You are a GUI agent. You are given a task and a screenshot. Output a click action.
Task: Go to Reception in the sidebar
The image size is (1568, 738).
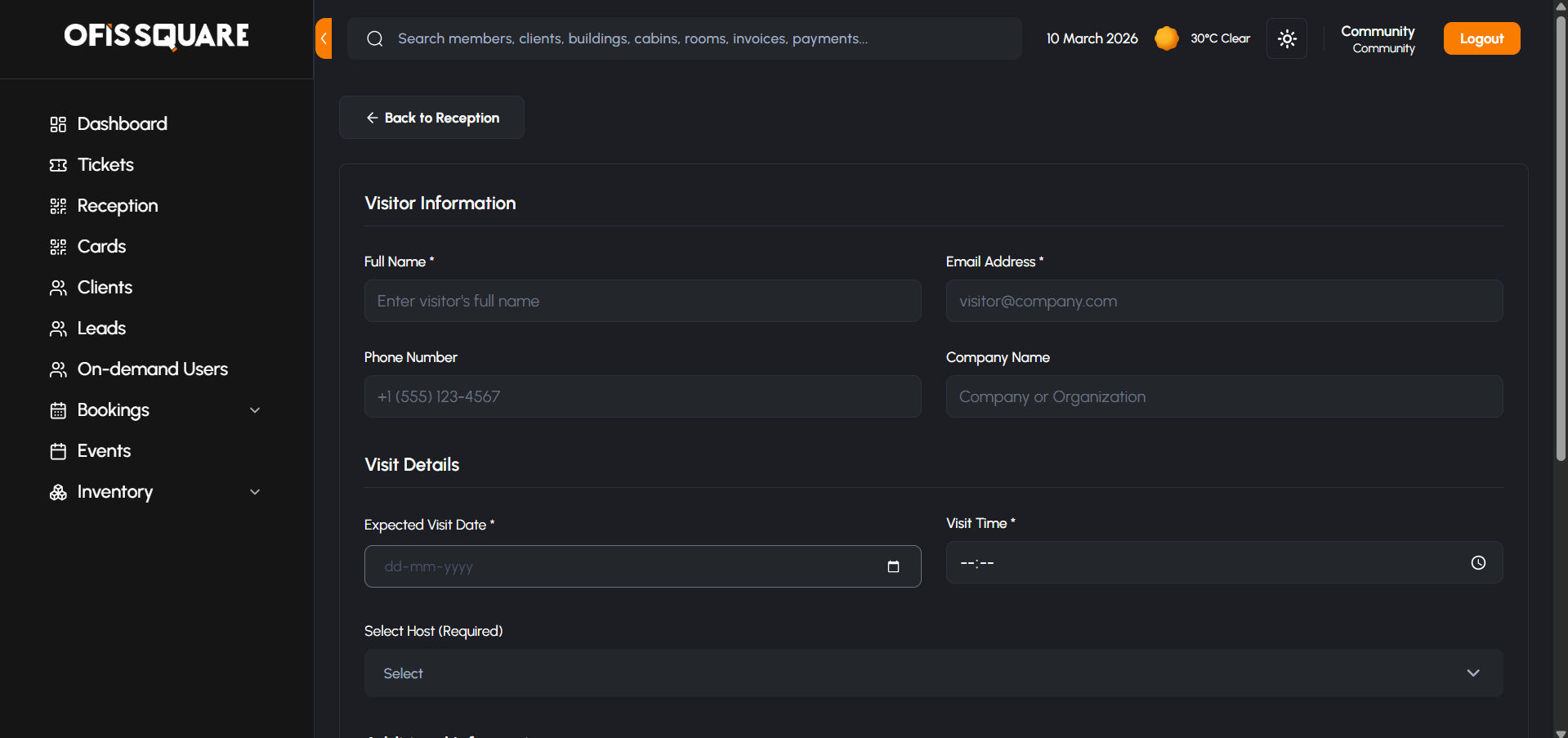(118, 206)
